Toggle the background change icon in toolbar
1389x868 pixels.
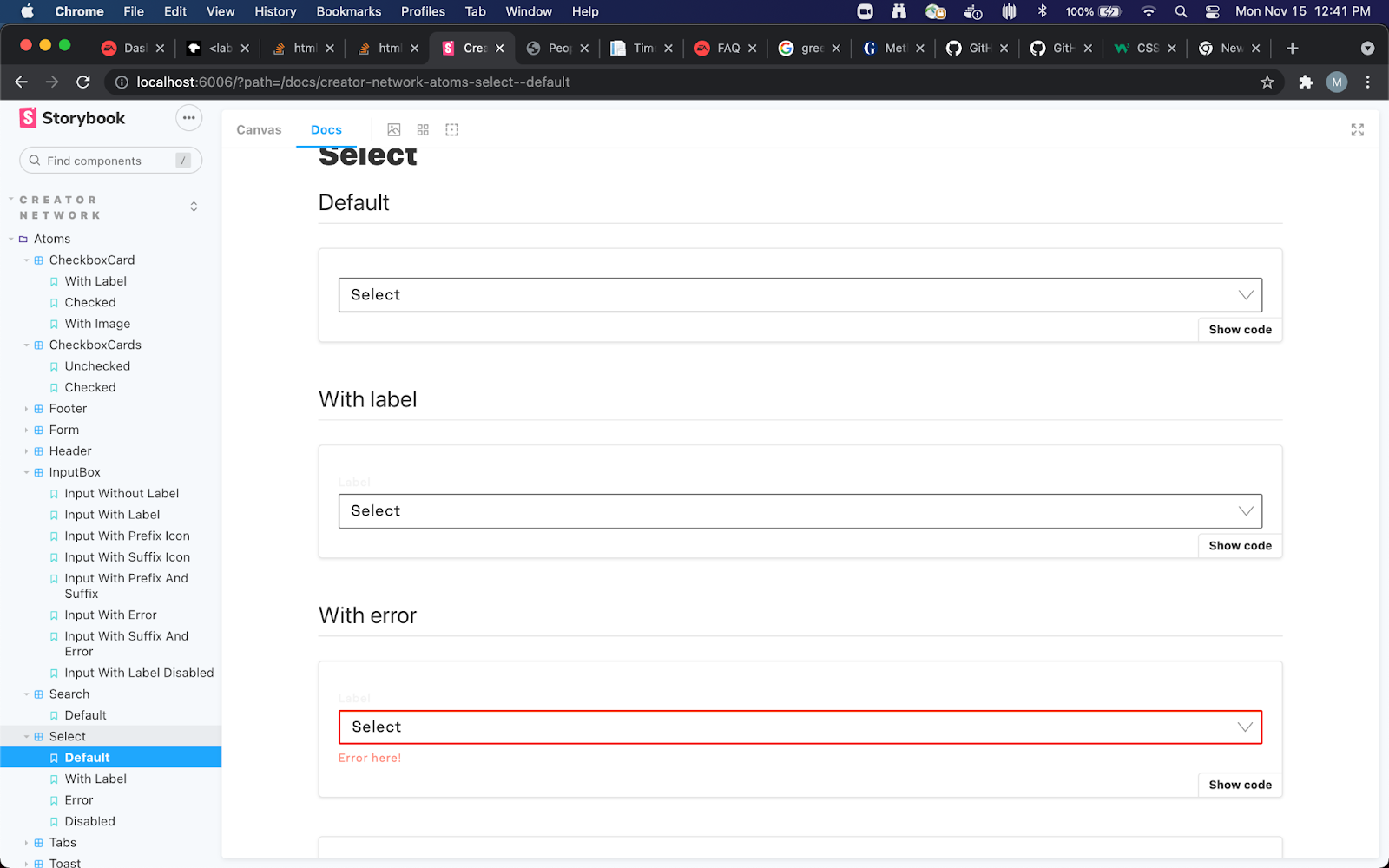coord(394,129)
